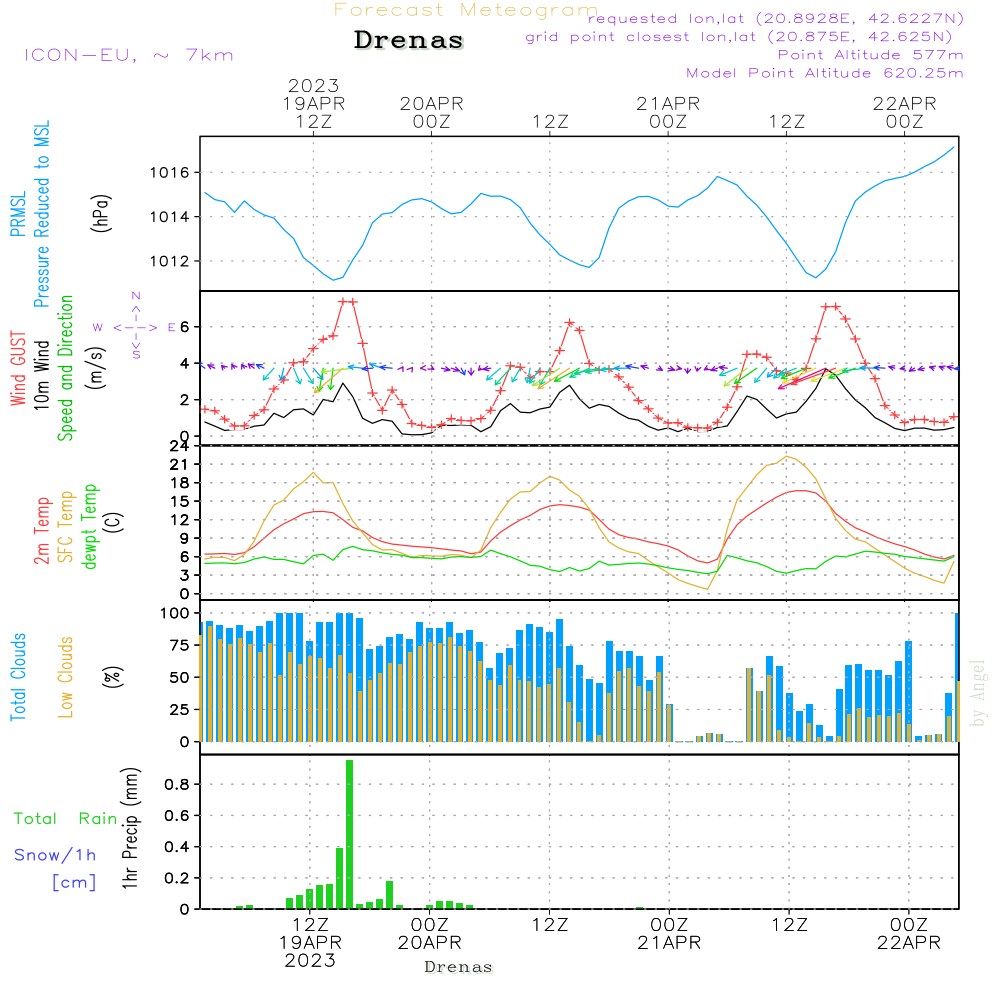This screenshot has height=1000, width=1000.
Task: Click the bottom 00Z 21APR time label
Action: (669, 934)
